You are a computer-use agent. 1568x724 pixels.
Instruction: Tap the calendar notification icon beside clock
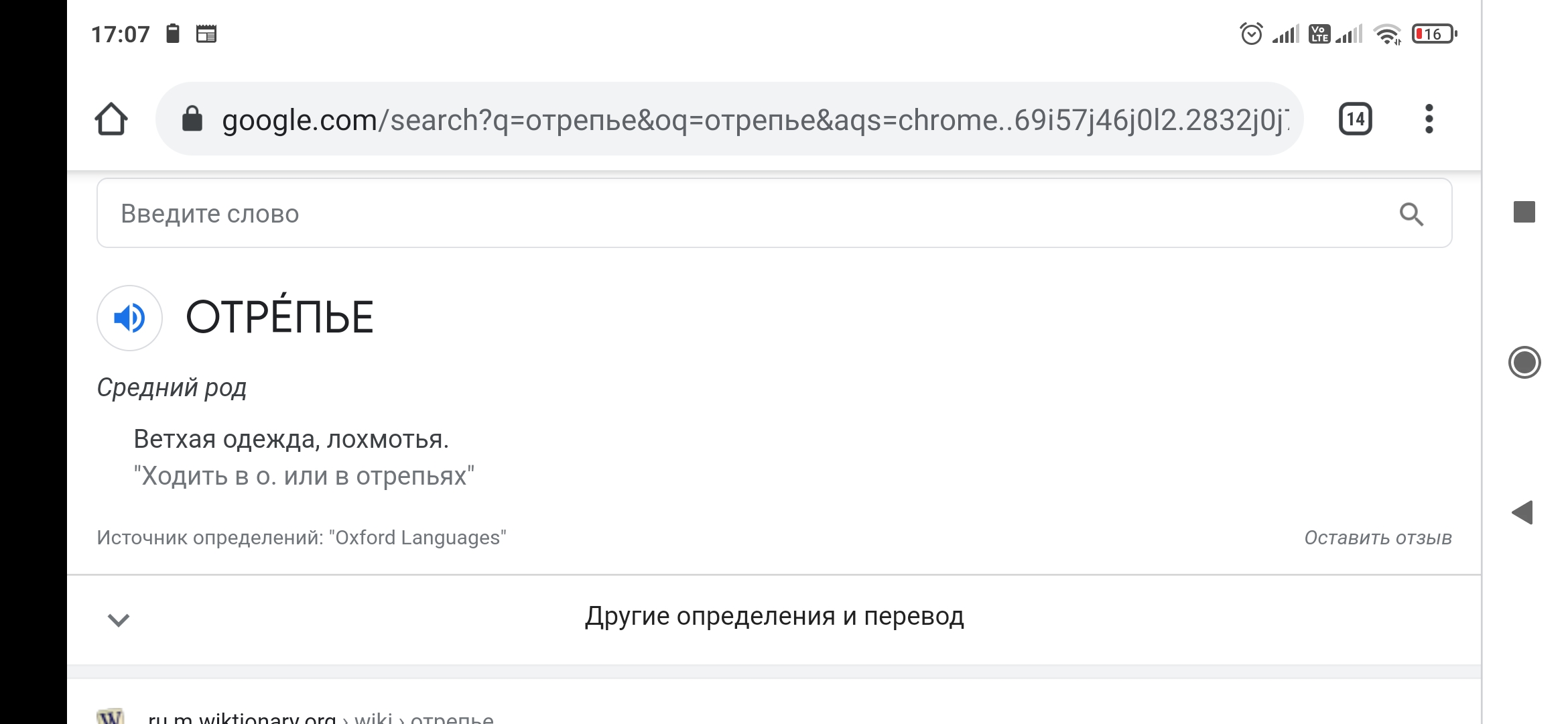click(x=206, y=34)
